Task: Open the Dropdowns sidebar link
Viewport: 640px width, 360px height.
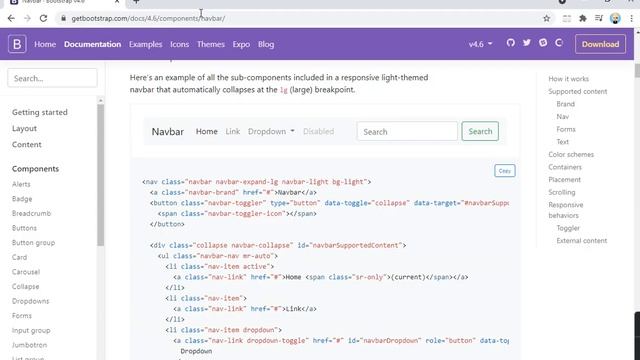Action: (x=30, y=301)
